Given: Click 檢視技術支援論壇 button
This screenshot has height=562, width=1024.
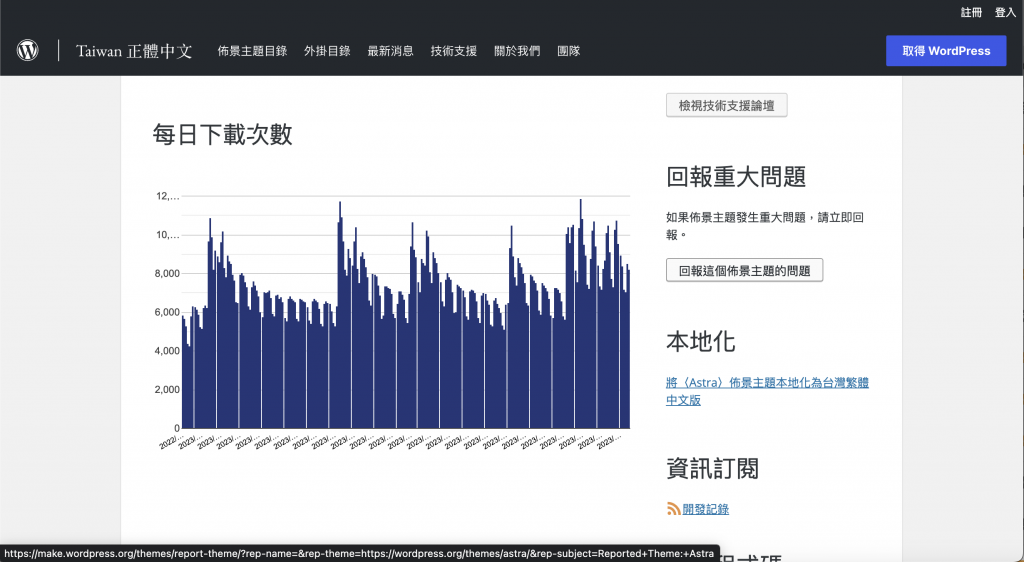Looking at the screenshot, I should click(727, 106).
